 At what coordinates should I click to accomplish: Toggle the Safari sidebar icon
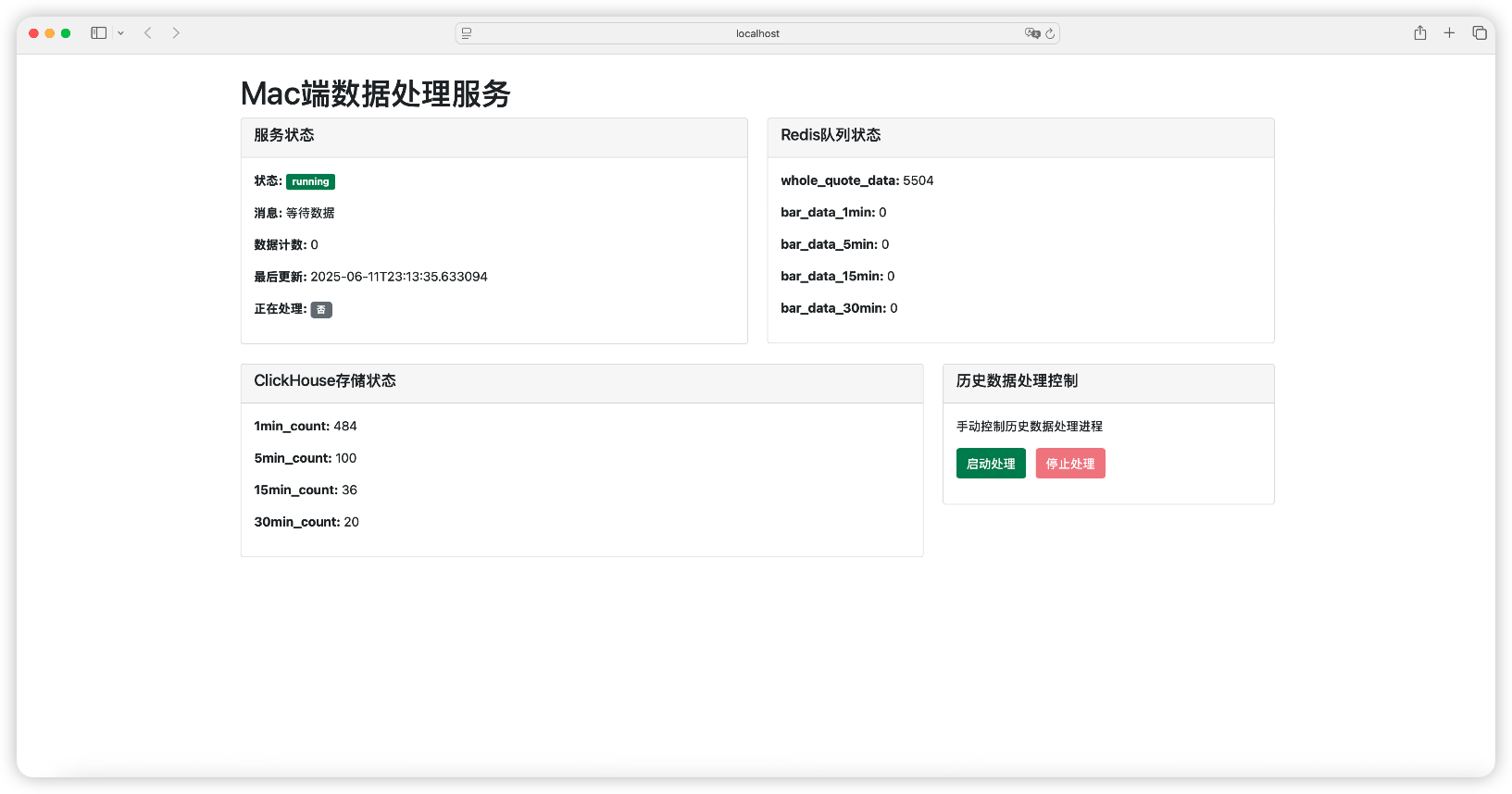click(99, 33)
